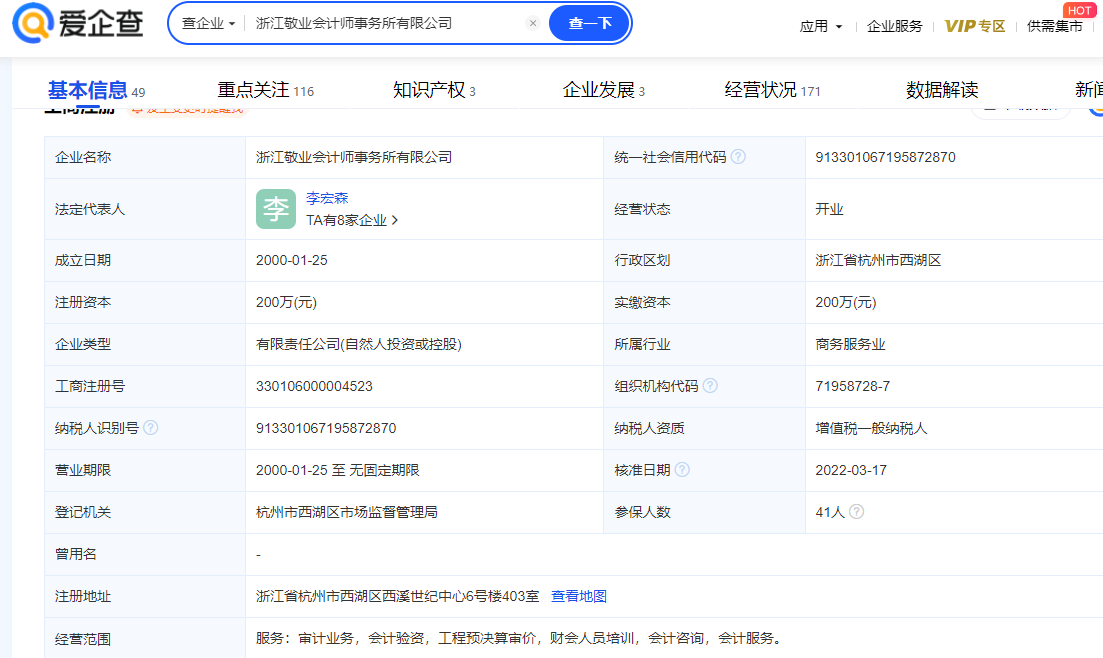Select the company name cell 浙江敬业会计师事务所有限公司
Screen dimensions: 1103x658
[x=354, y=157]
